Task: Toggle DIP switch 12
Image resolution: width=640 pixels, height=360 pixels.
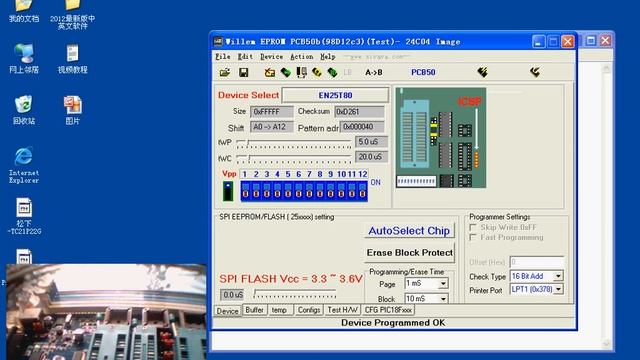Action: pyautogui.click(x=362, y=191)
